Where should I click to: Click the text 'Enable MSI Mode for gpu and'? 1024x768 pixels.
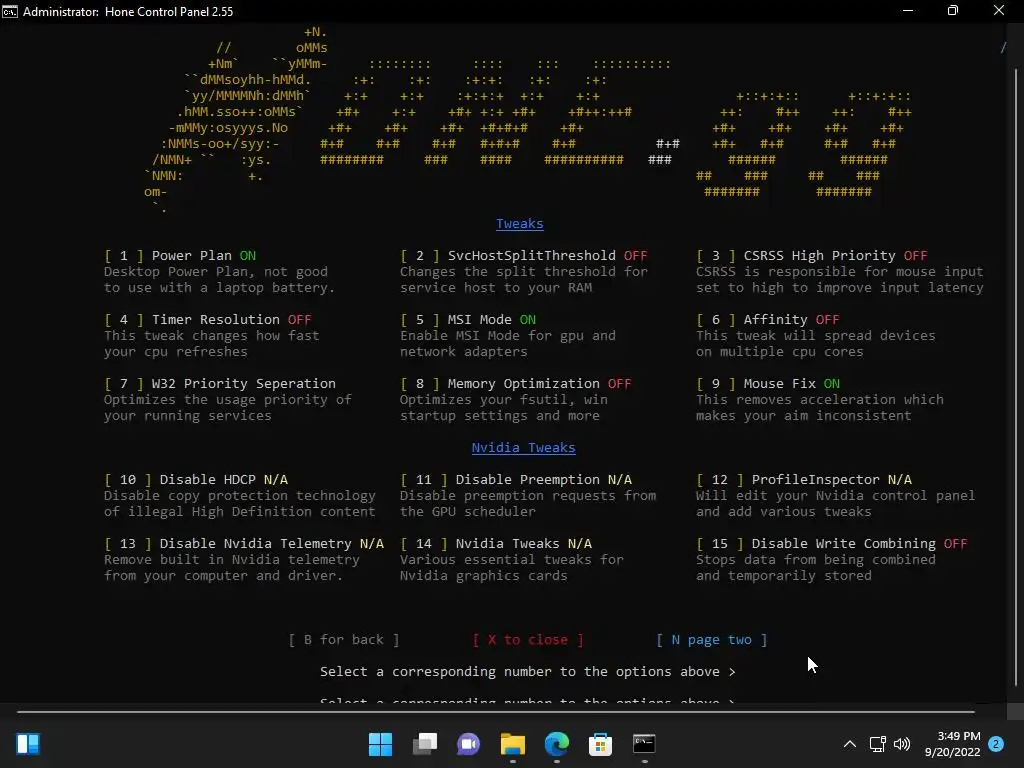[507, 336]
